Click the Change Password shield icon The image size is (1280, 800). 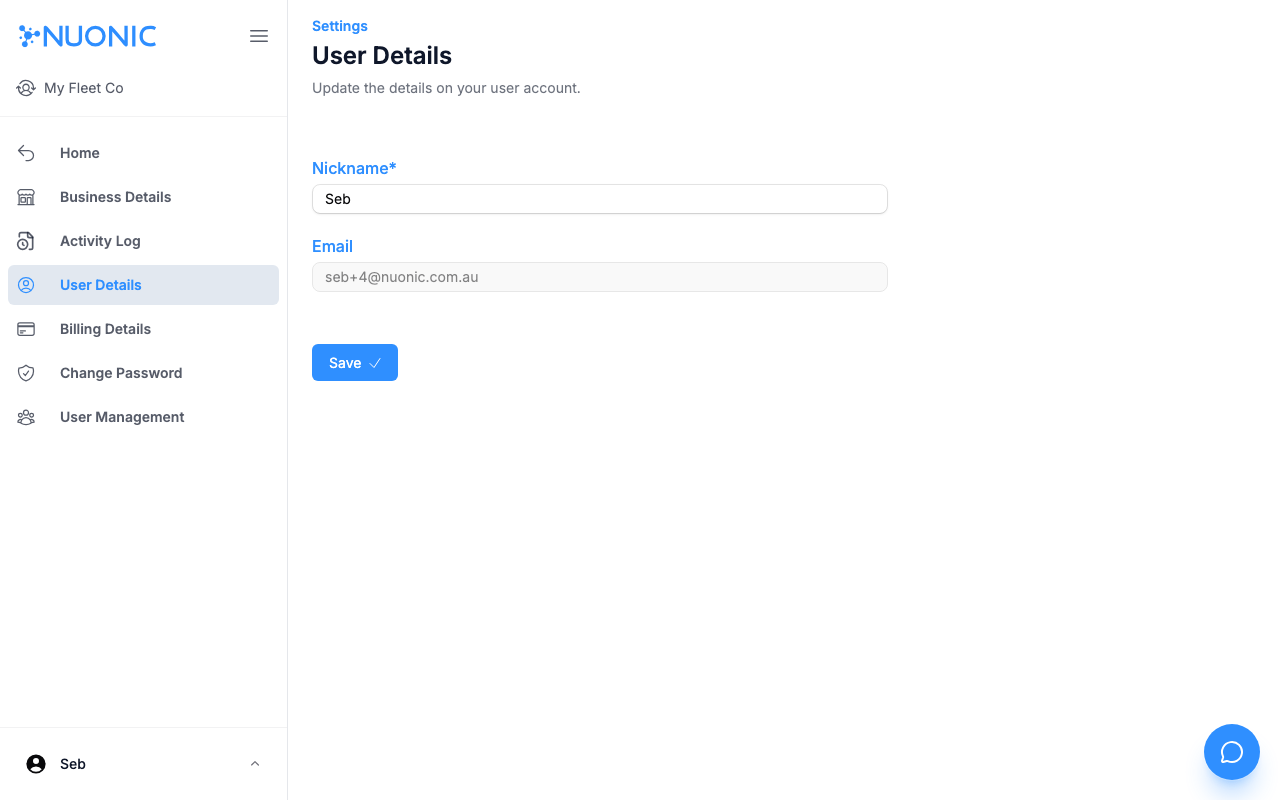point(26,373)
